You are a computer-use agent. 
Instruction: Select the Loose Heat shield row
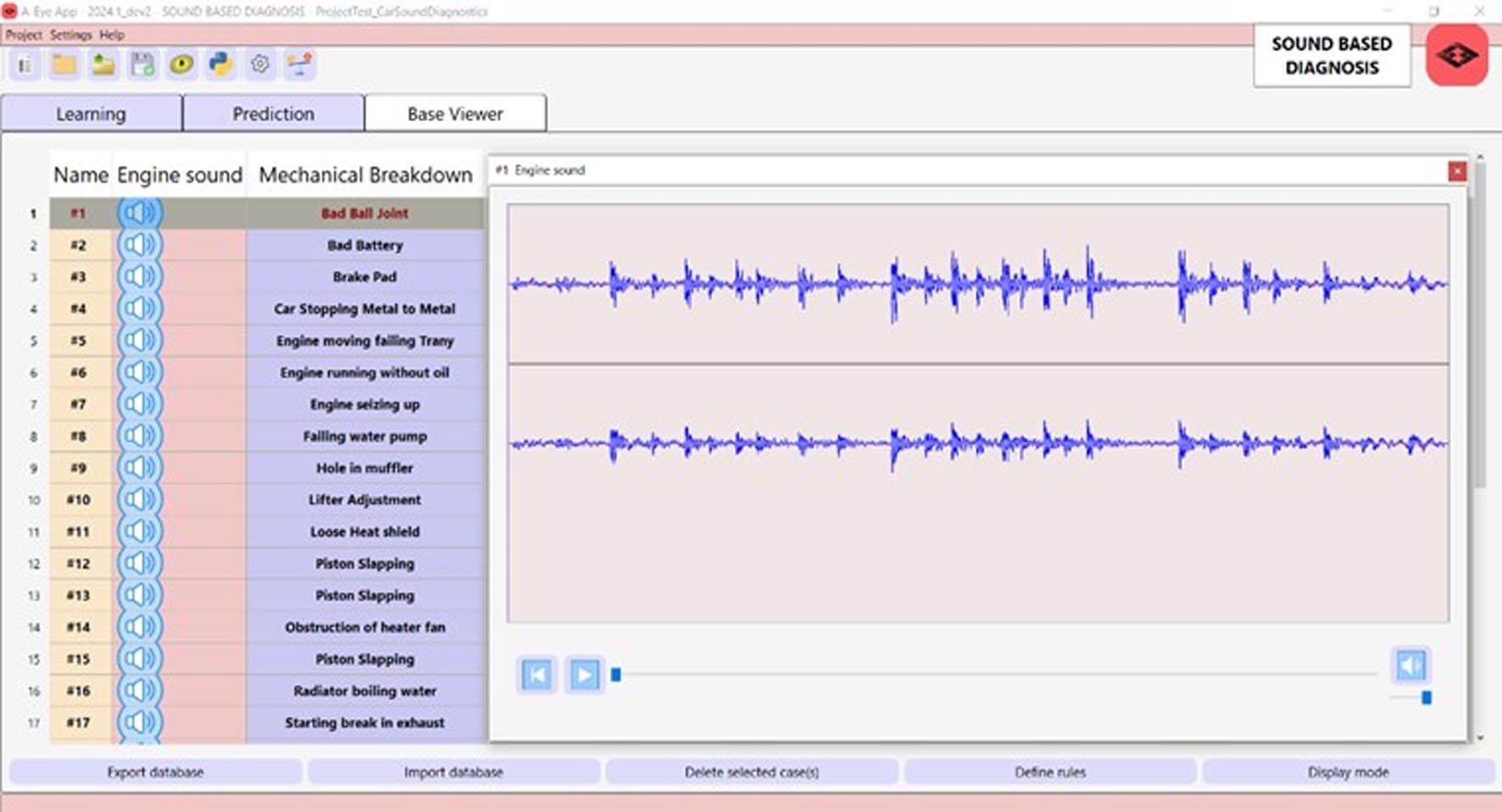(364, 531)
